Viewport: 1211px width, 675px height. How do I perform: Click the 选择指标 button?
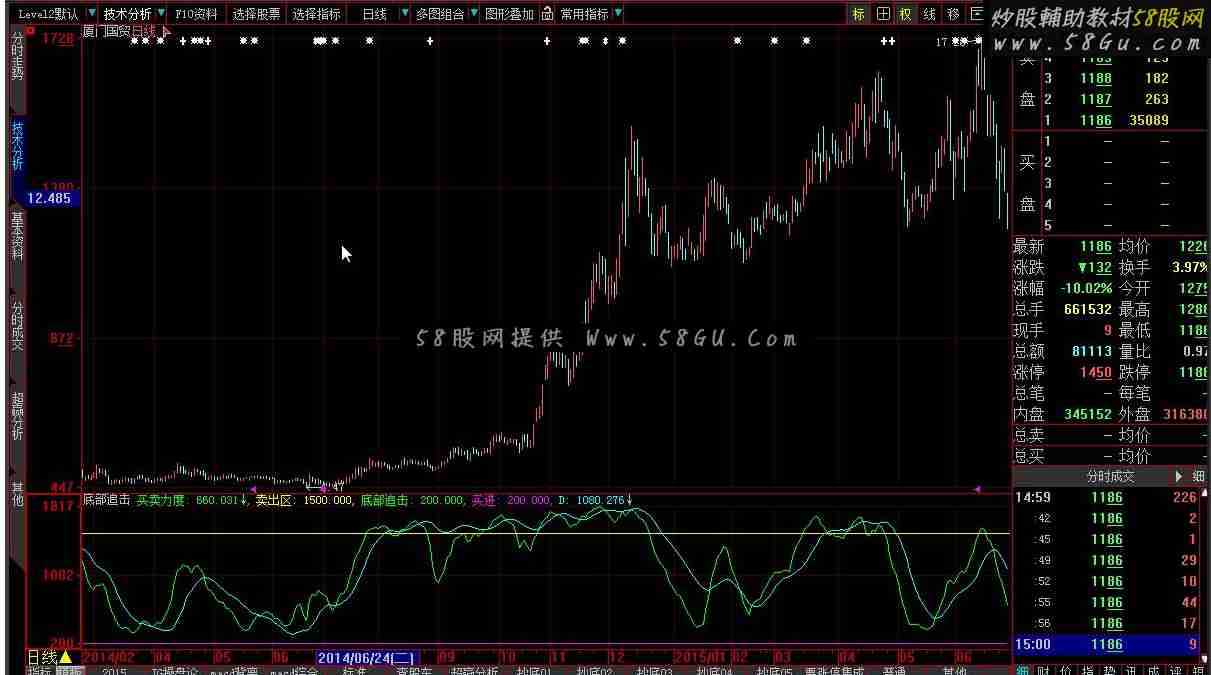(317, 14)
